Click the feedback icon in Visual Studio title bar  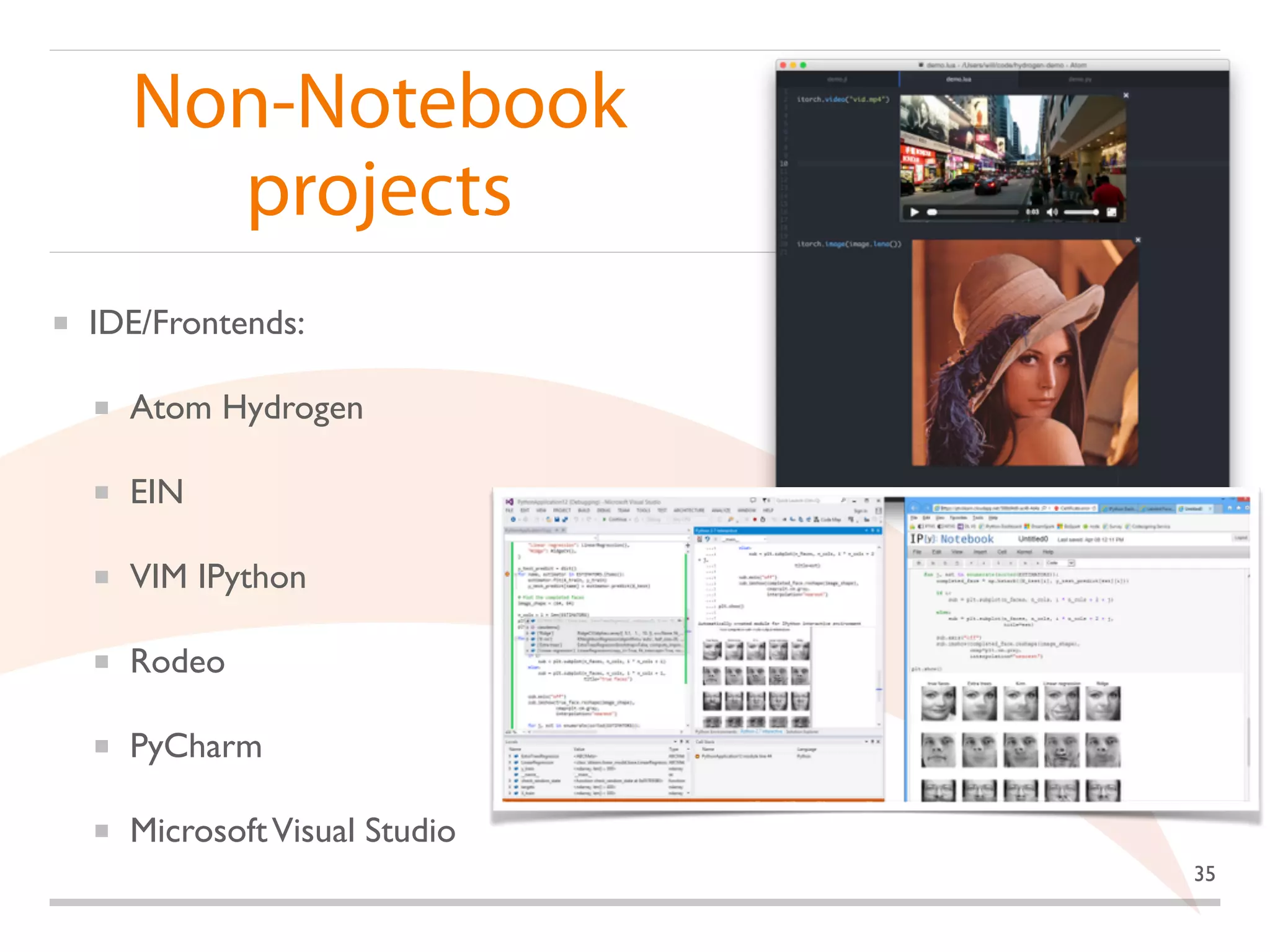coord(753,500)
